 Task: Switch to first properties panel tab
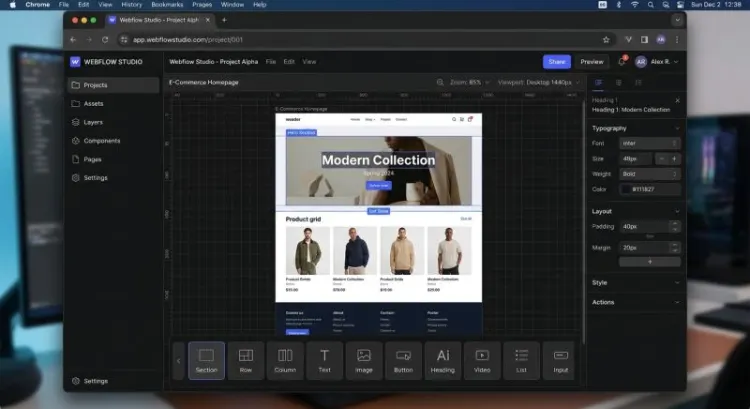click(598, 83)
